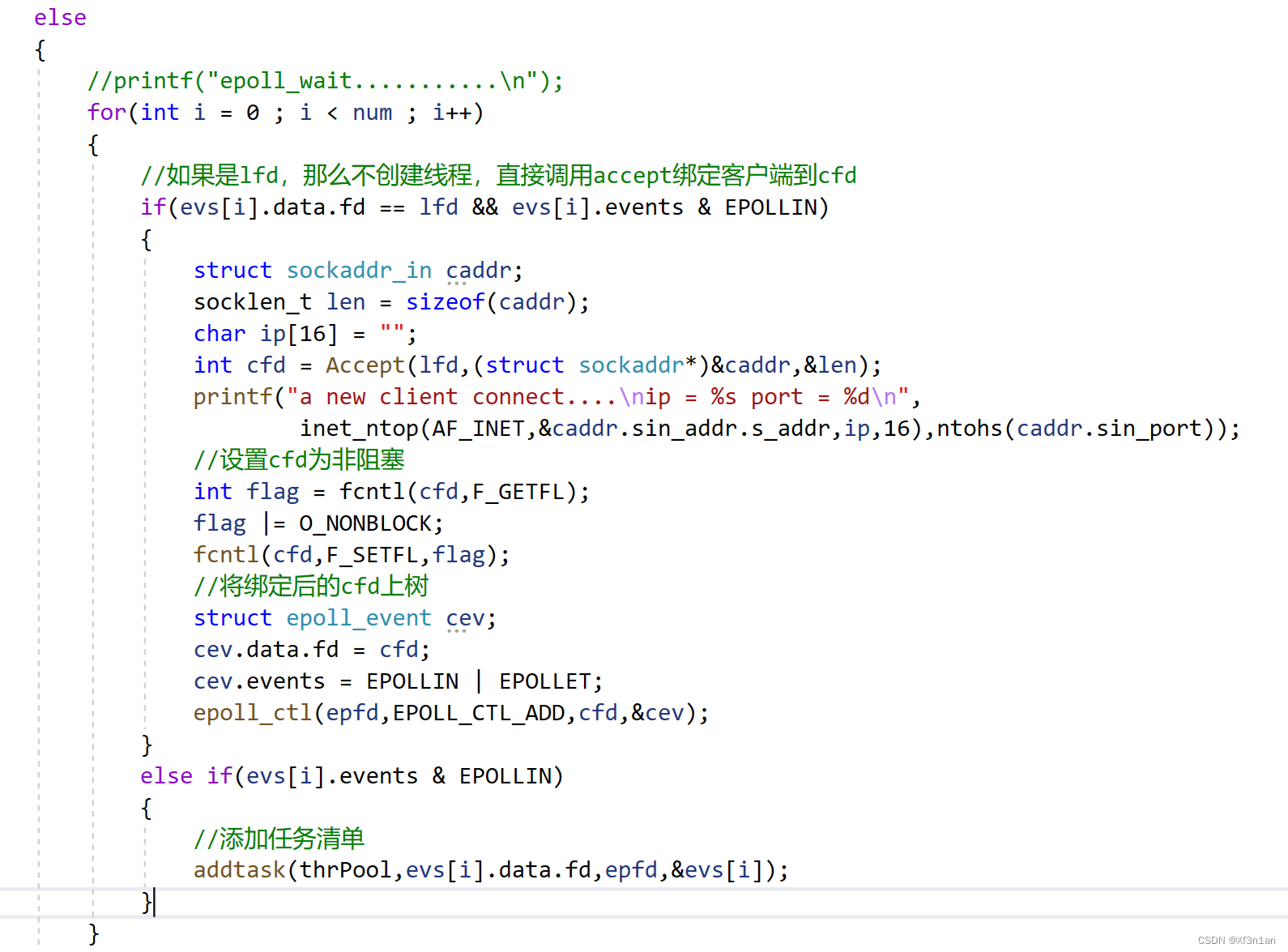Image resolution: width=1288 pixels, height=952 pixels.
Task: Click 'epoll_ctl' function name
Action: click(253, 713)
